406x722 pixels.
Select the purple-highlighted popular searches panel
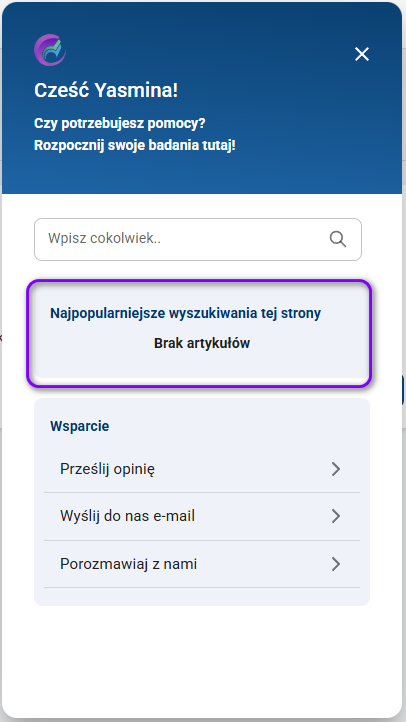[x=199, y=332]
